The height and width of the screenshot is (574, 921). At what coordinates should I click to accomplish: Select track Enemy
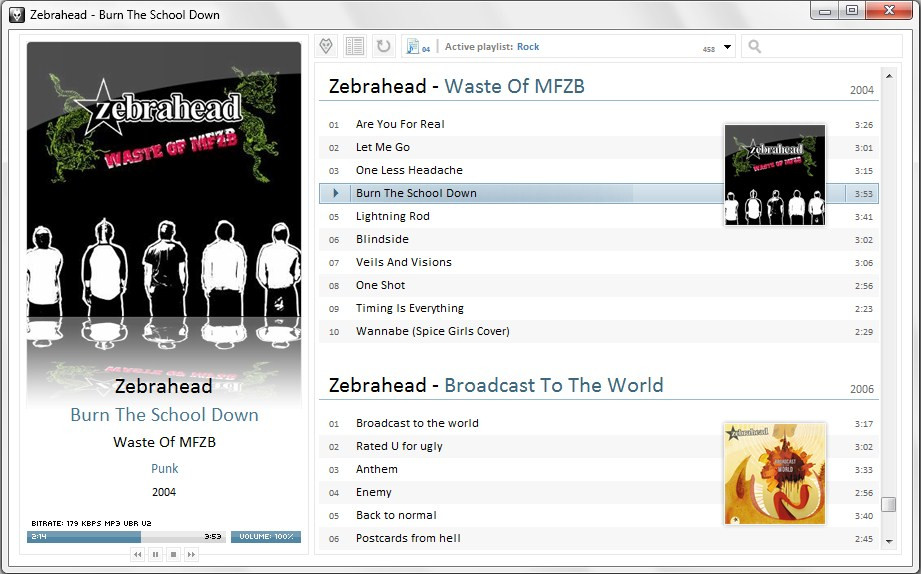pyautogui.click(x=599, y=492)
